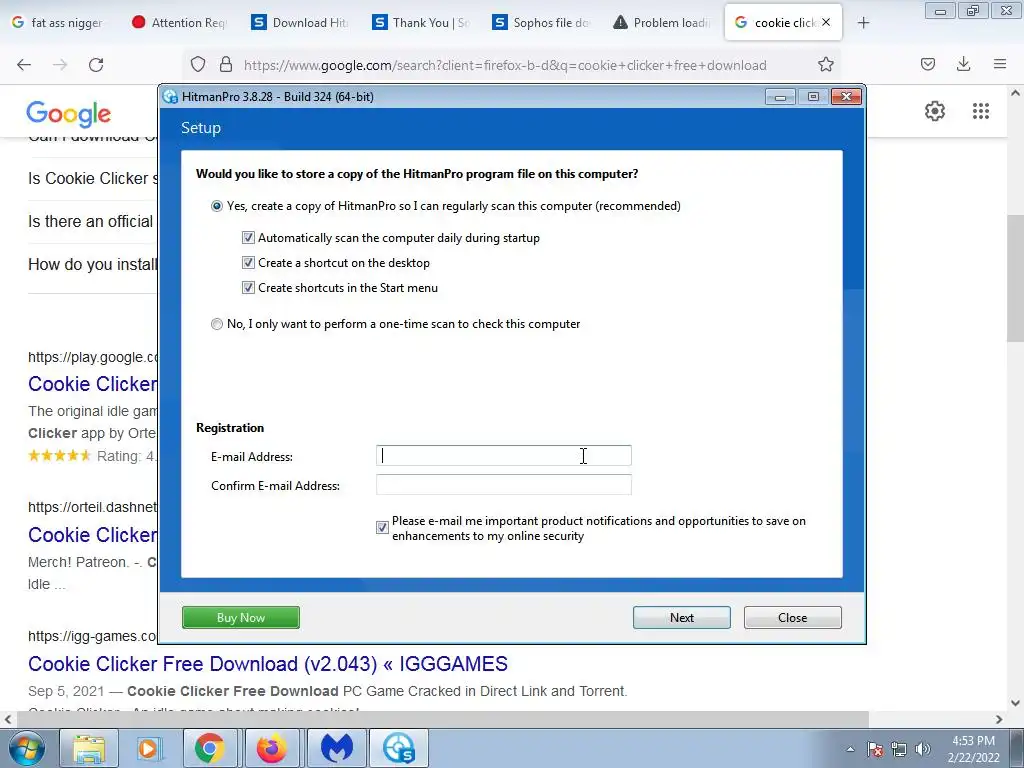Open Save to Pocket icon

tap(927, 64)
